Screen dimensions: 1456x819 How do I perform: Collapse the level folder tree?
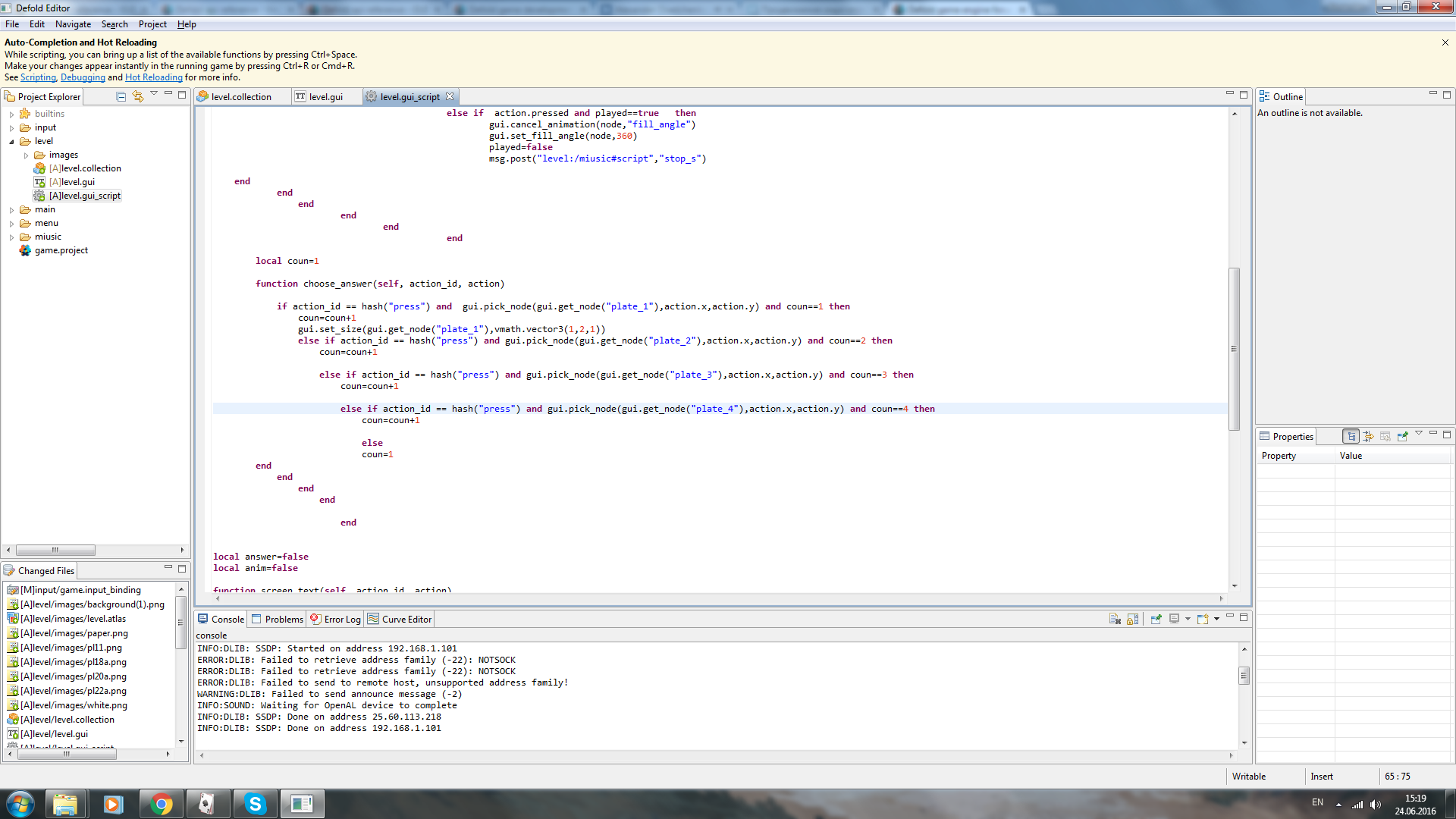tap(12, 142)
